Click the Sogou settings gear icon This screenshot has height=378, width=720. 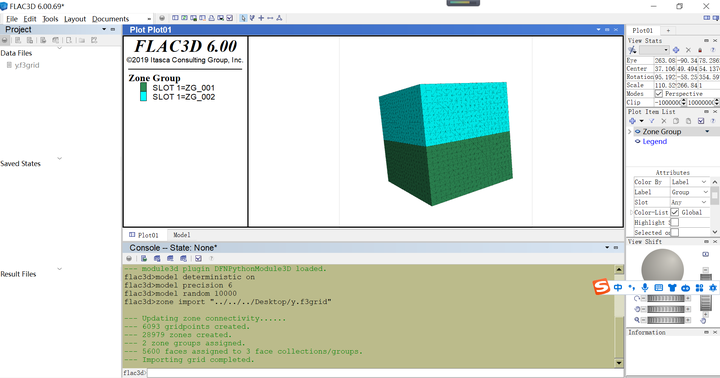[713, 288]
